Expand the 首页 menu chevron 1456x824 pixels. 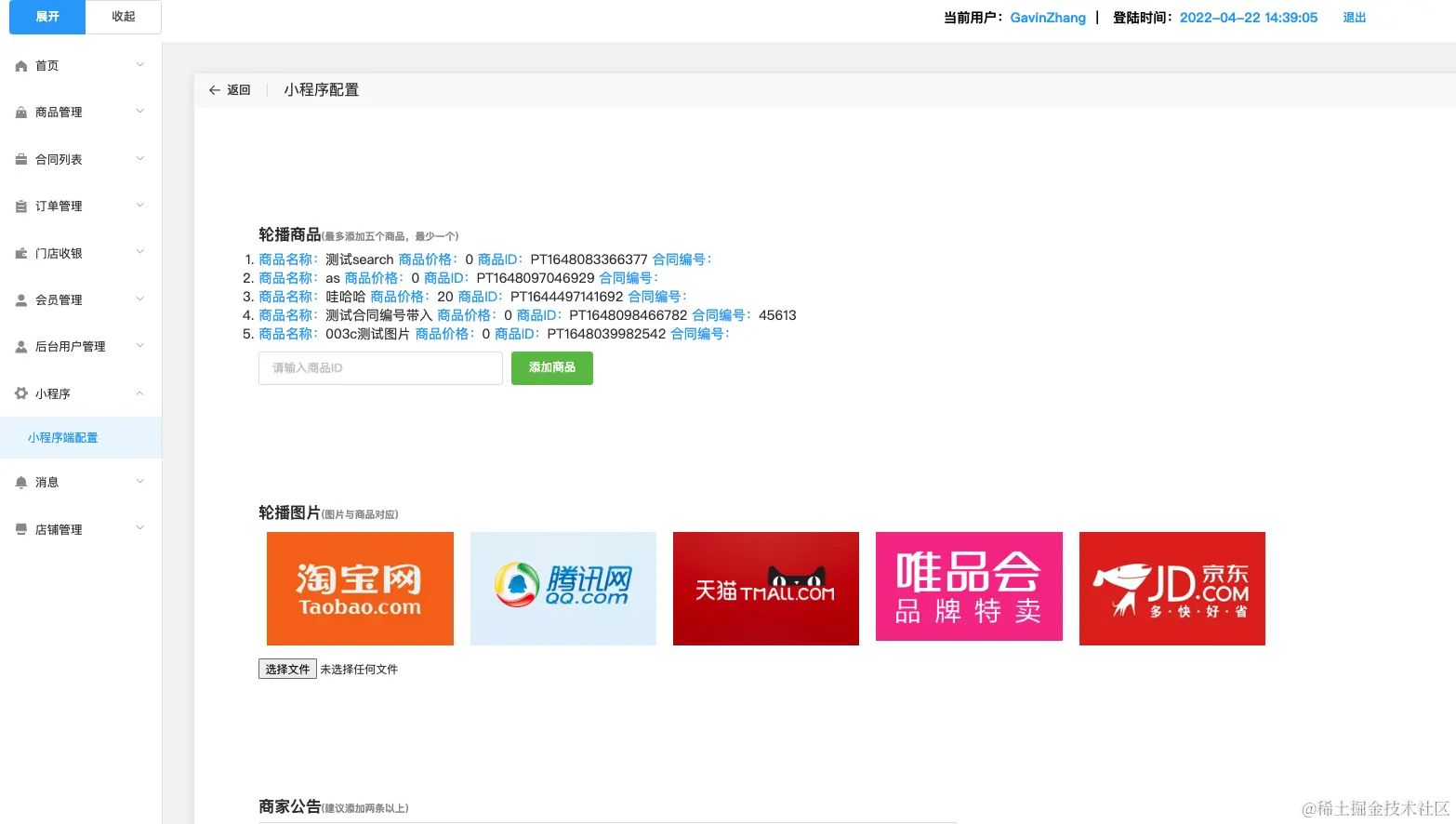click(x=140, y=65)
